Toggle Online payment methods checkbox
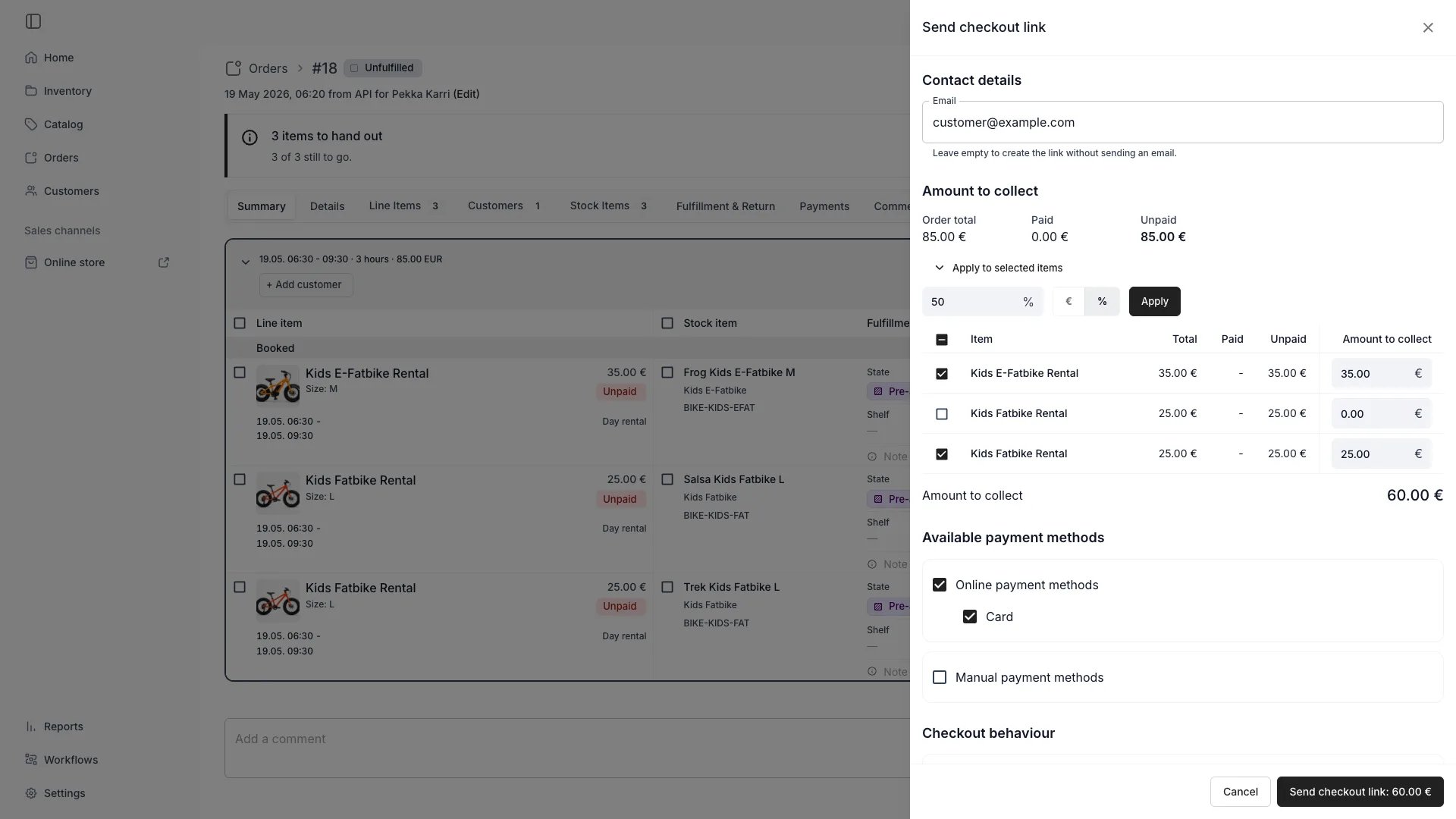1456x819 pixels. pos(940,585)
